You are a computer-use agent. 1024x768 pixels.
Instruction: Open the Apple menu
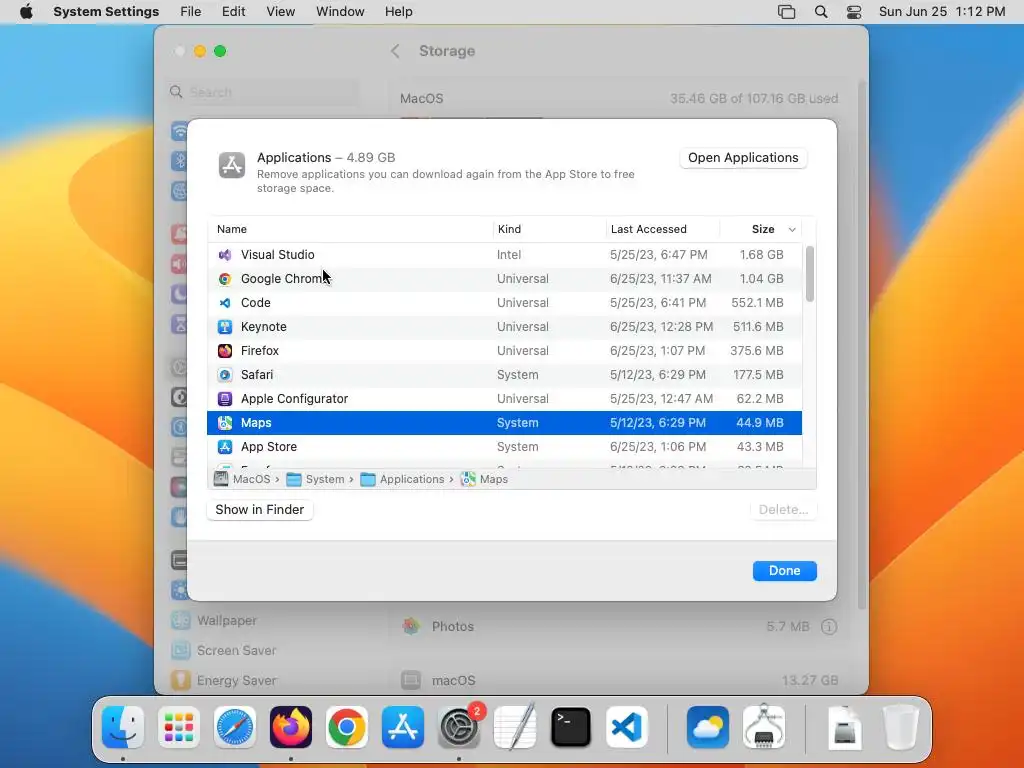[26, 12]
